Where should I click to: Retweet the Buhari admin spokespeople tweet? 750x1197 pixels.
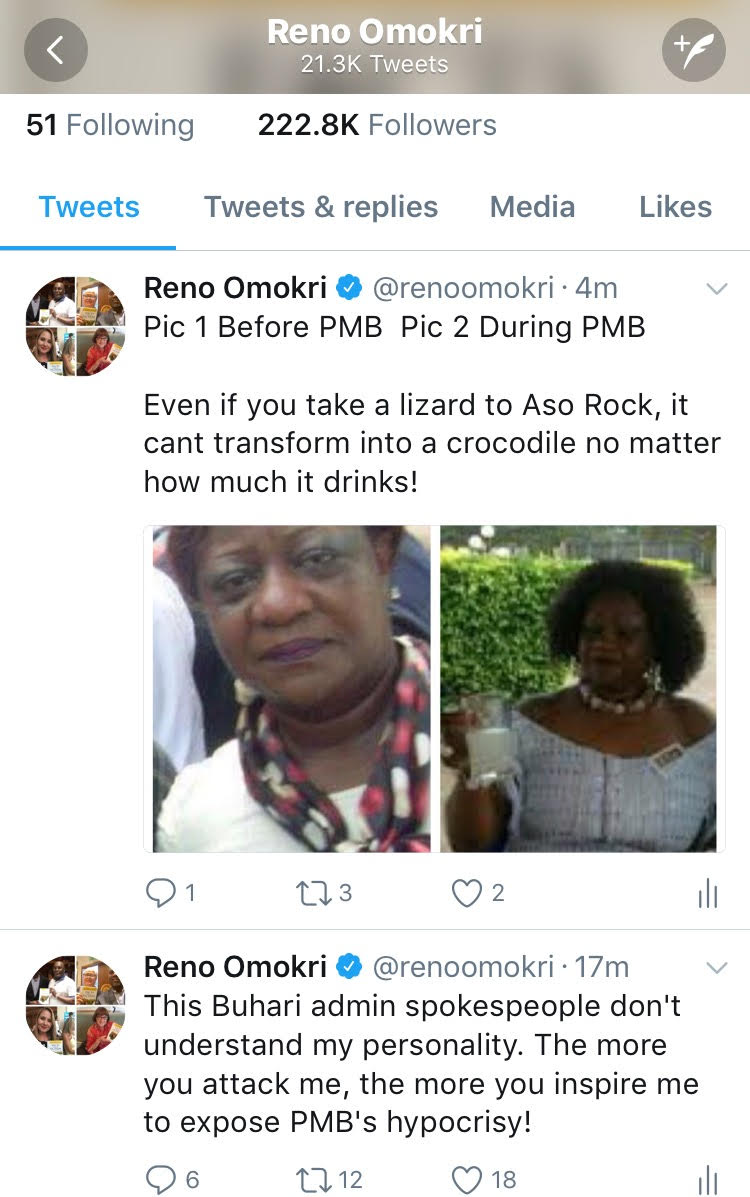coord(312,1179)
